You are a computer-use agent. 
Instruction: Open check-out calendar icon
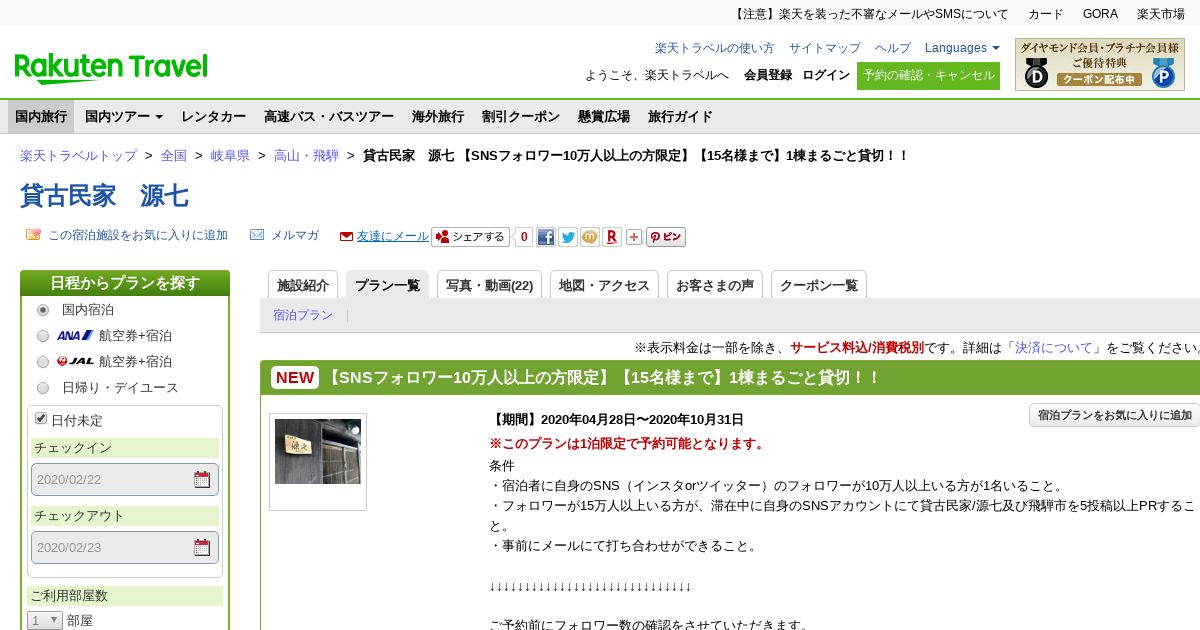coord(202,547)
